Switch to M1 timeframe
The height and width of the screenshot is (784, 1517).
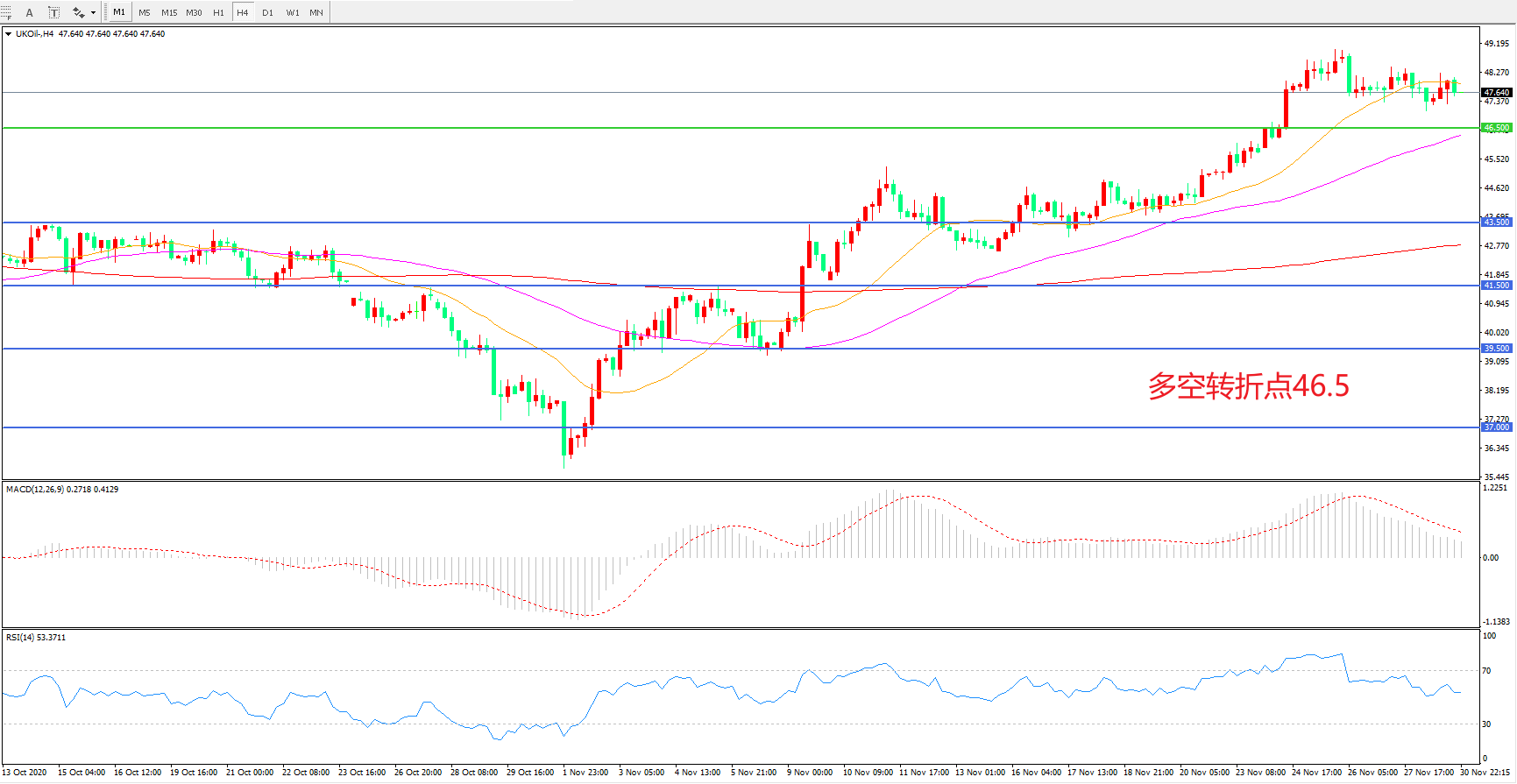(x=119, y=12)
